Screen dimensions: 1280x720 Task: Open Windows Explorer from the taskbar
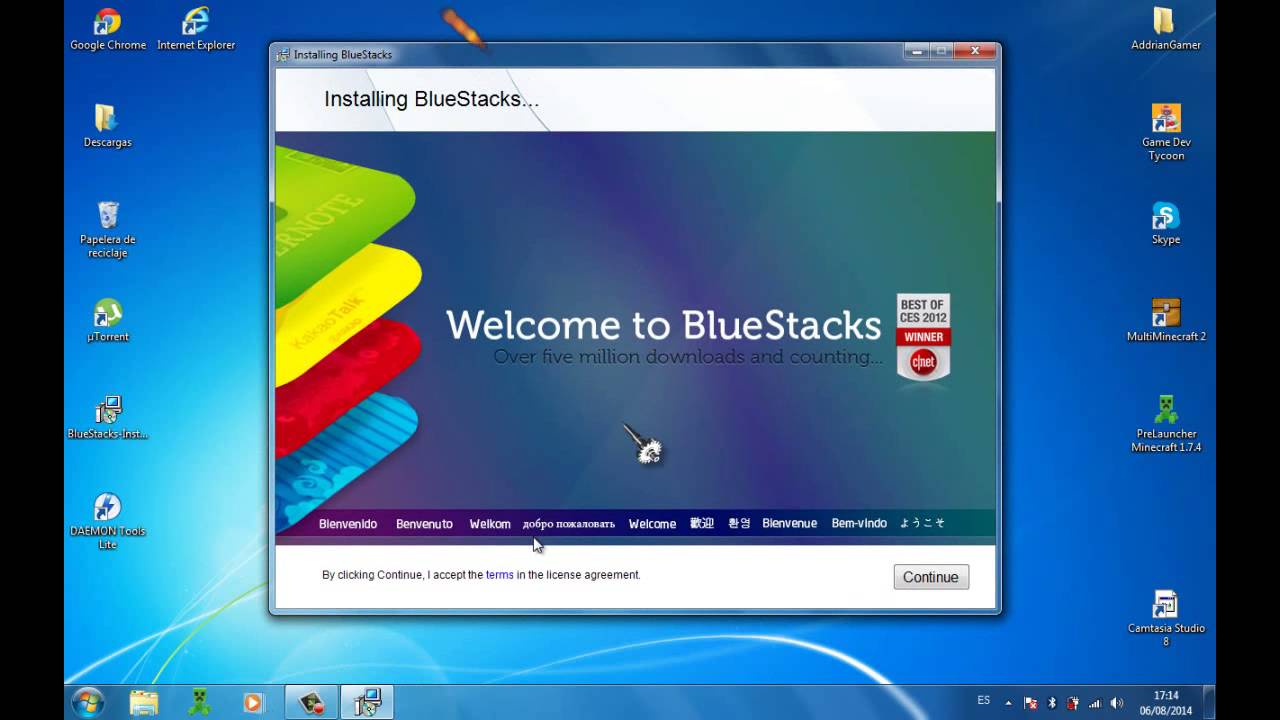[144, 702]
